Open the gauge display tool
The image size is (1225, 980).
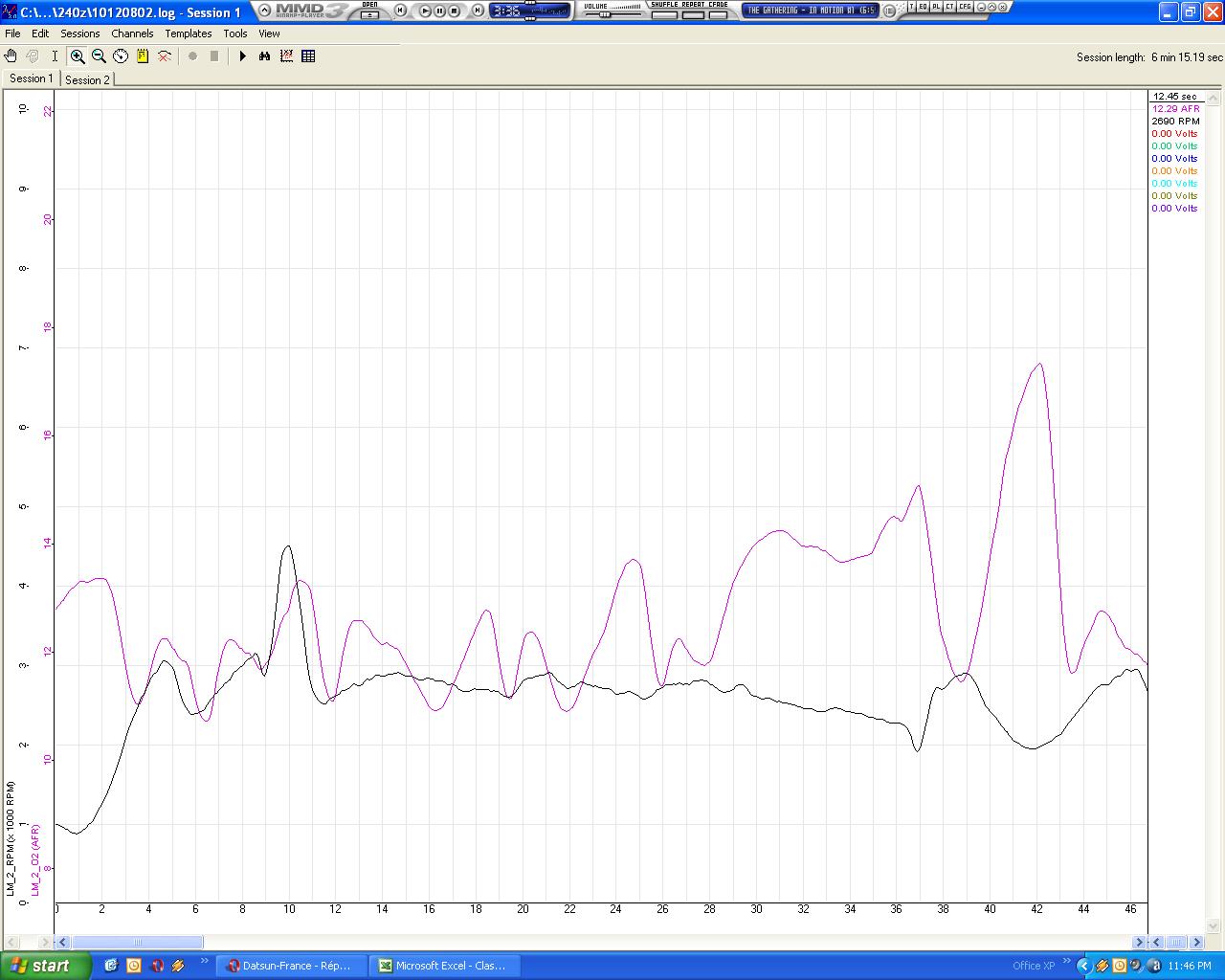(x=121, y=56)
